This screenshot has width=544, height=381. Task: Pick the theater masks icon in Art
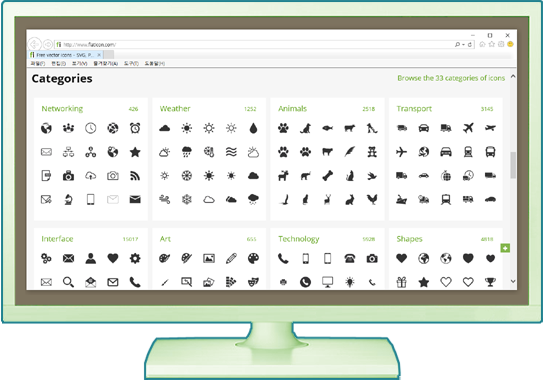[253, 282]
